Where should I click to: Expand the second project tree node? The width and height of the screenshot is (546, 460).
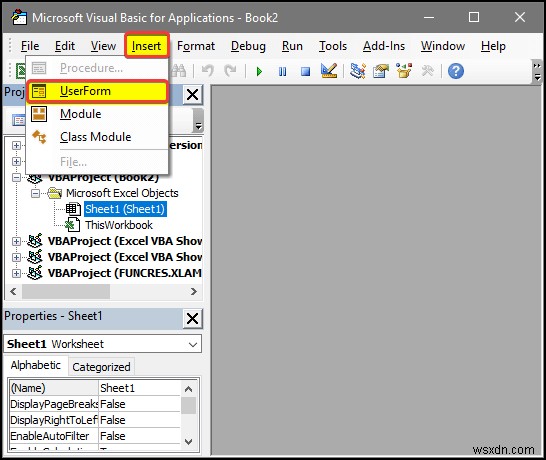pyautogui.click(x=16, y=161)
